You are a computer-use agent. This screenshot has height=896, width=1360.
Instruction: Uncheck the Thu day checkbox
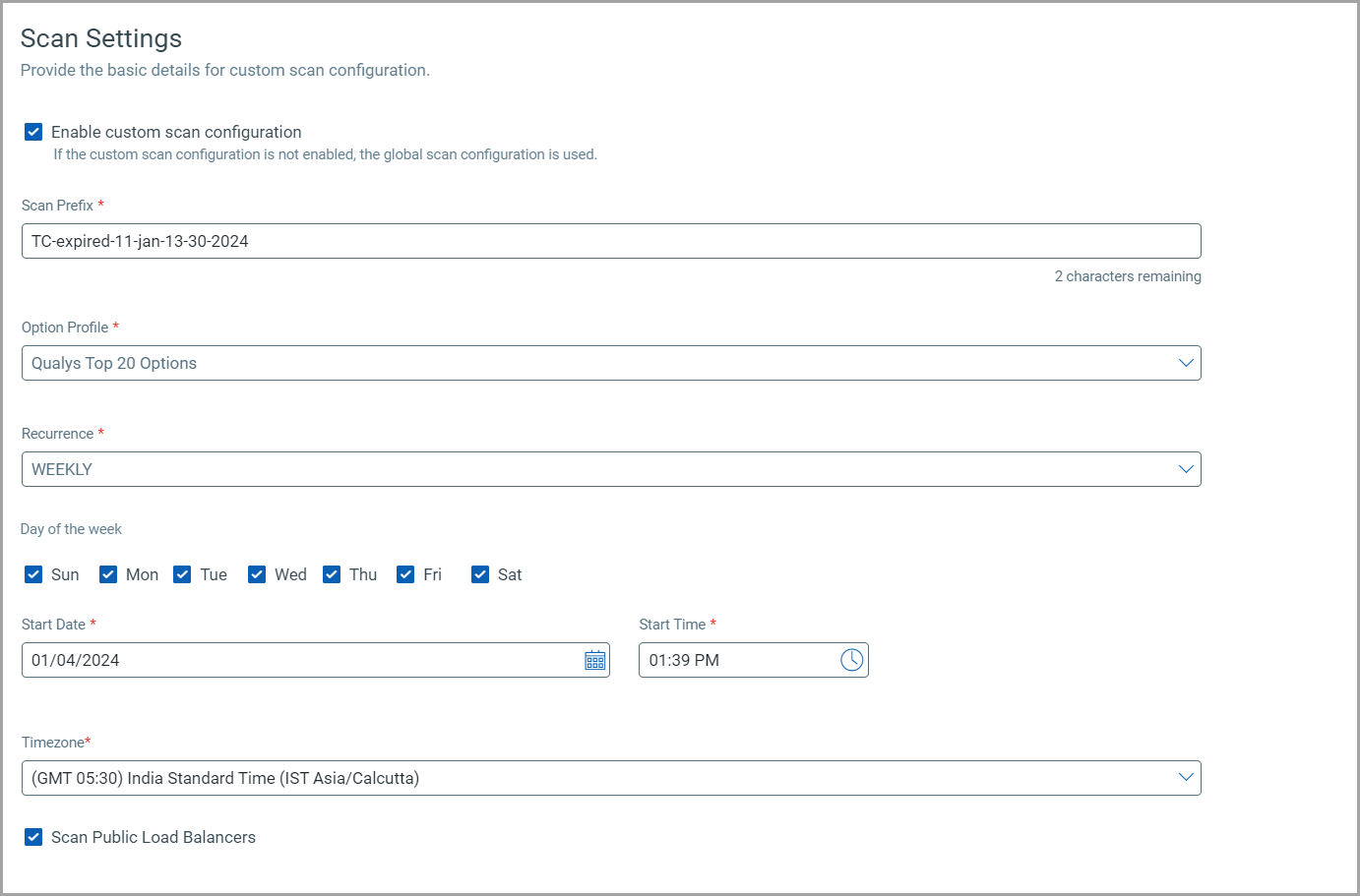coord(332,574)
